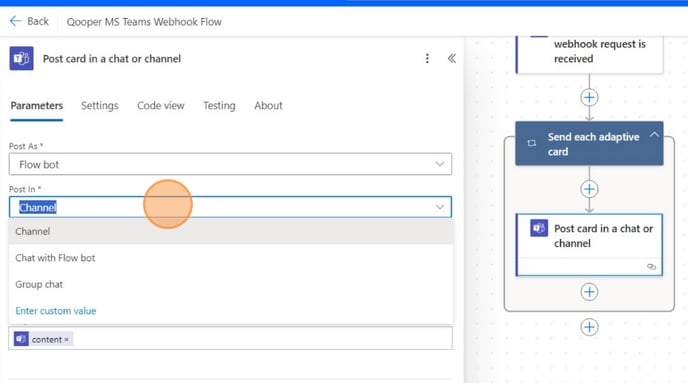Collapse the panel with double chevron icon
Viewport: 688px width, 383px height.
(452, 58)
